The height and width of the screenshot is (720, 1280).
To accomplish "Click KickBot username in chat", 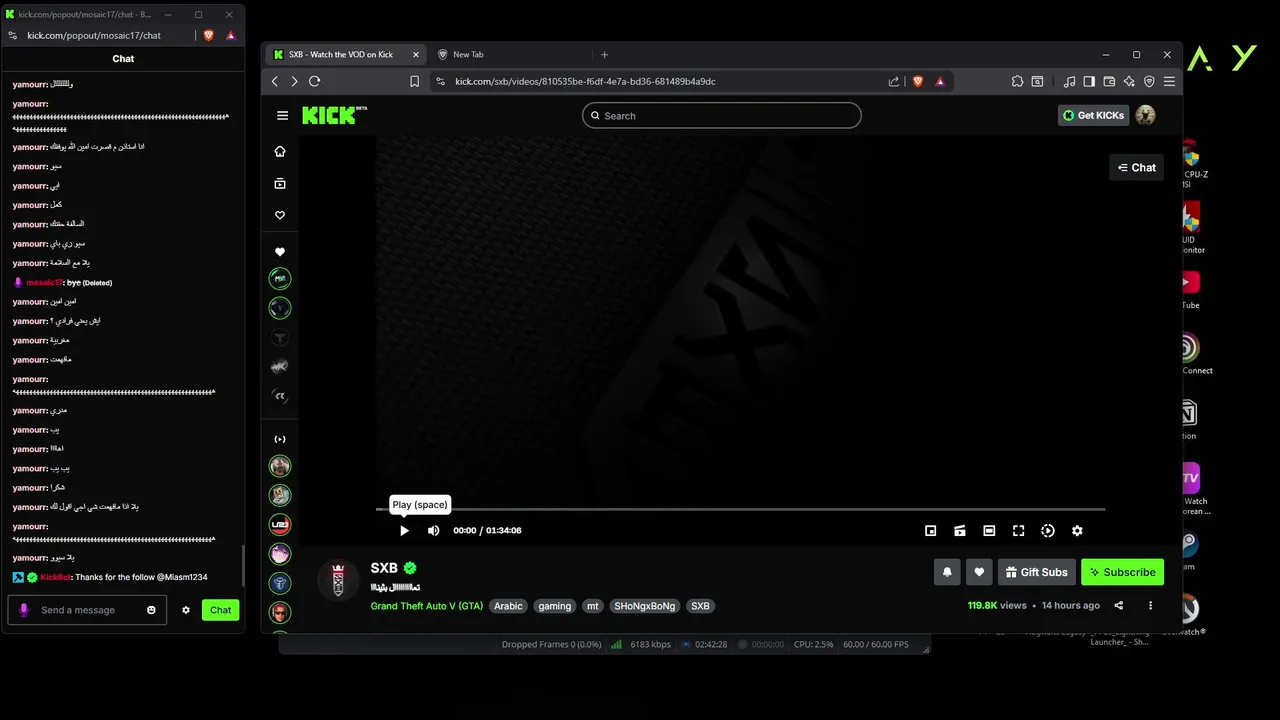I will [x=56, y=577].
